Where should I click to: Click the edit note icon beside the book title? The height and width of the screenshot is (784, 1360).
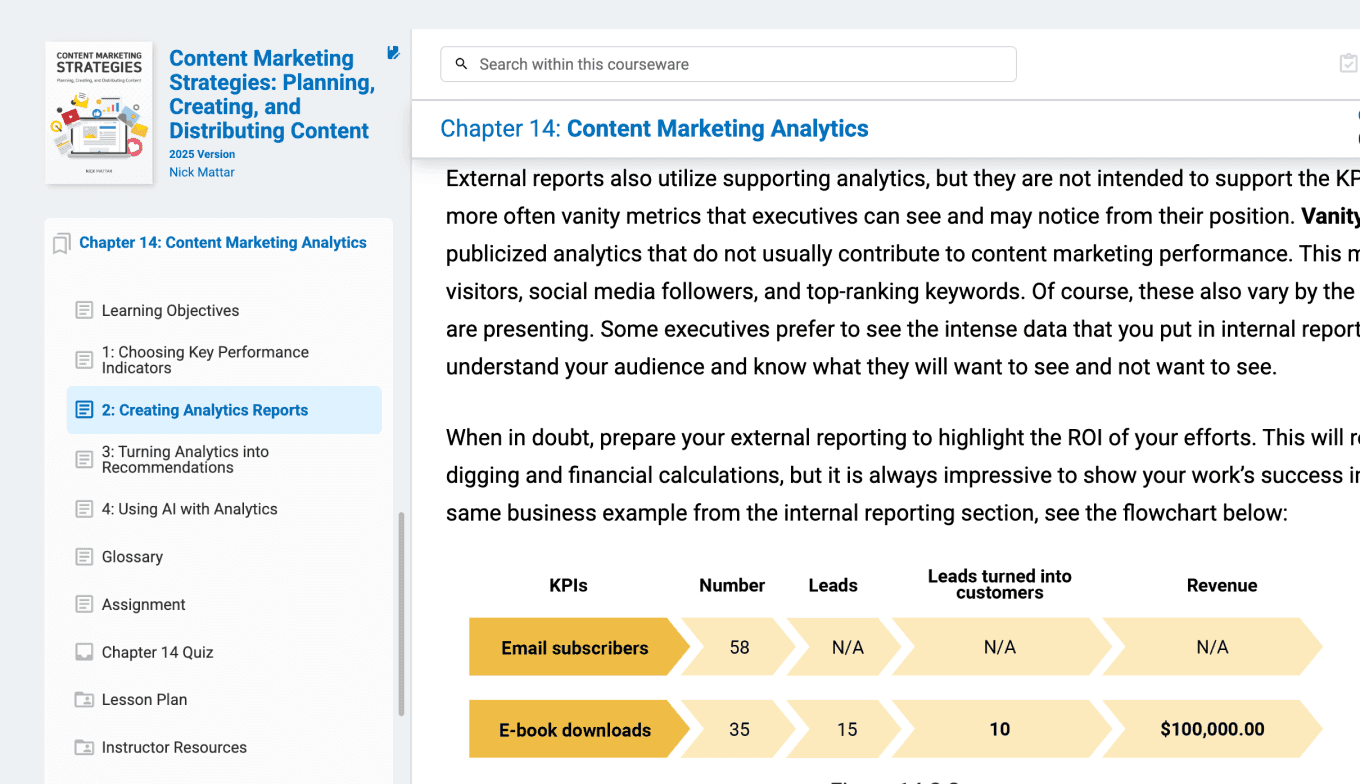393,53
